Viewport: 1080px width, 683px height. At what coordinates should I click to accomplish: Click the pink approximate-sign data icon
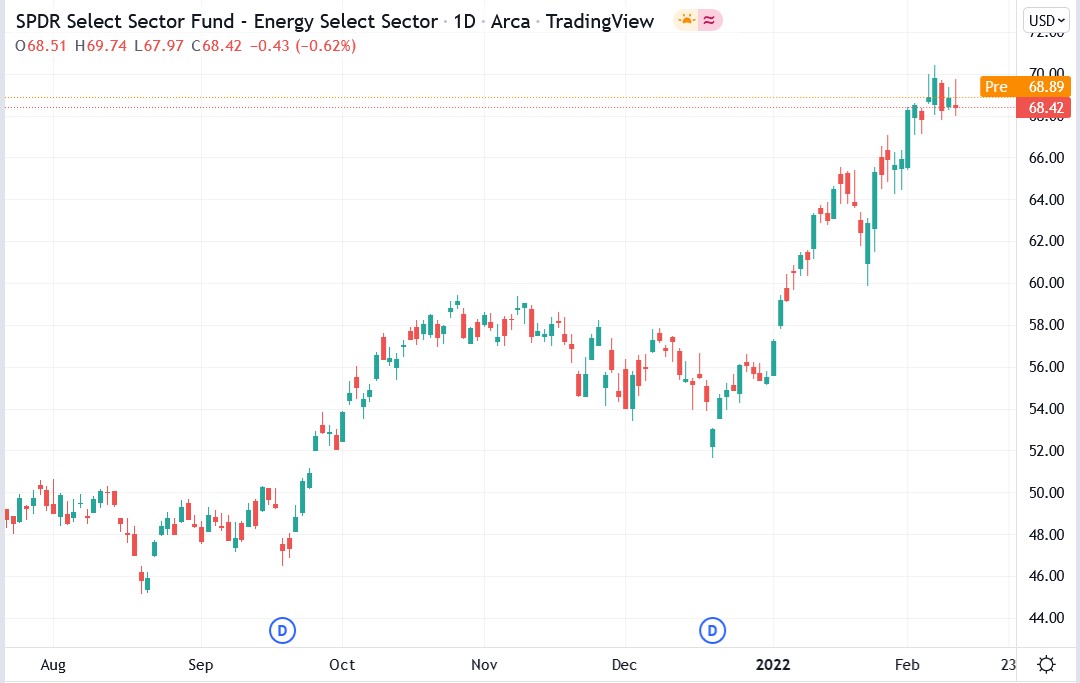pyautogui.click(x=709, y=21)
